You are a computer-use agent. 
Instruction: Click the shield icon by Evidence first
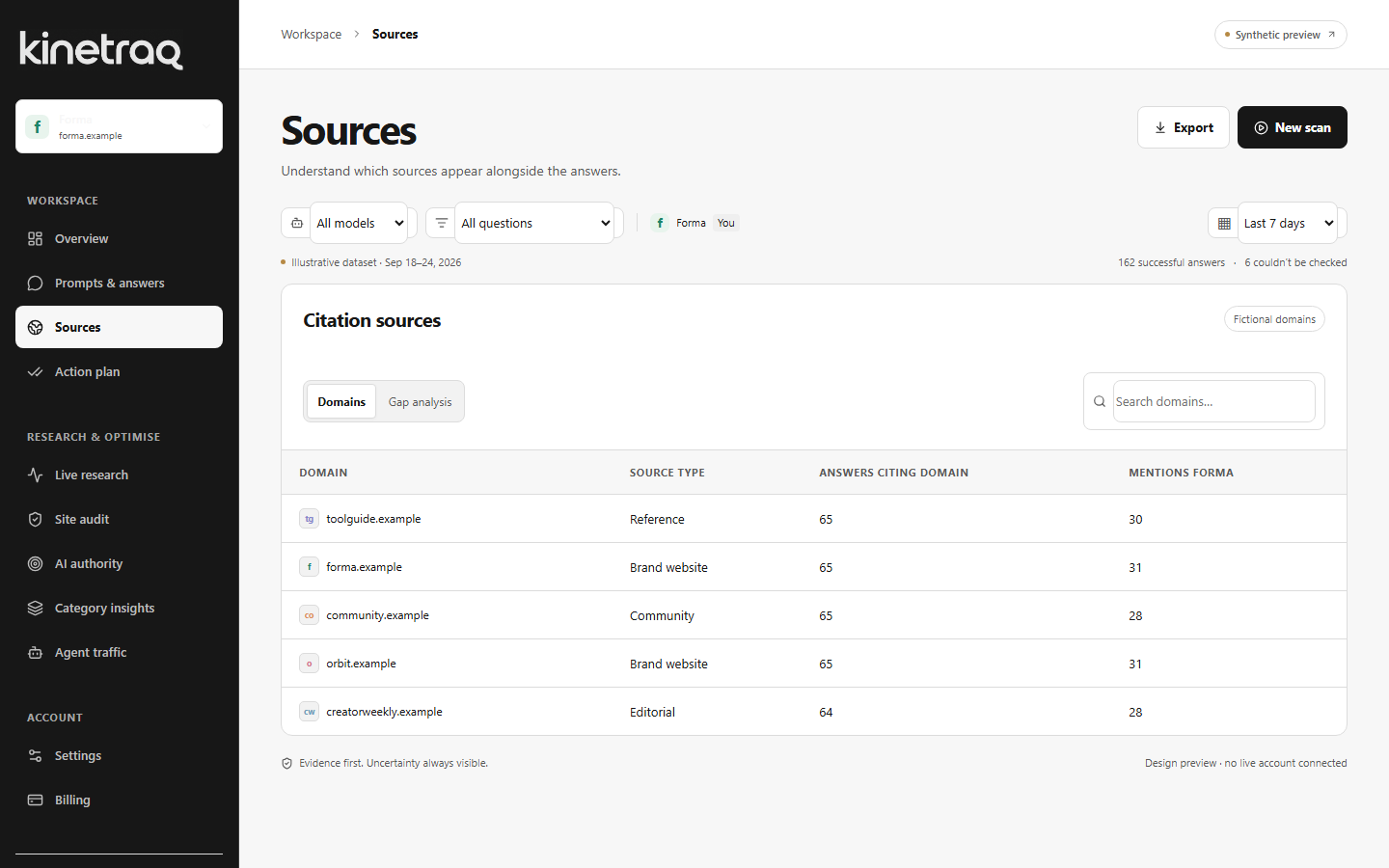[286, 763]
